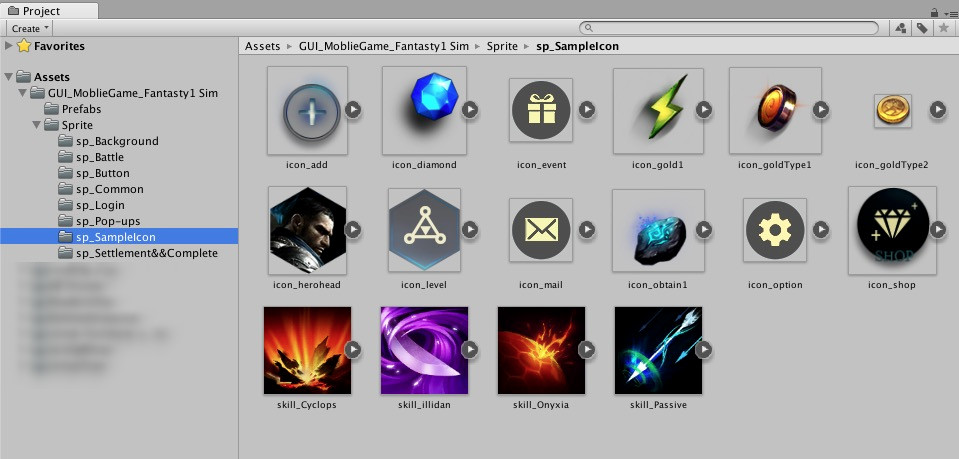Expand sub-sprites of icon_diamond
The image size is (959, 459).
[470, 110]
